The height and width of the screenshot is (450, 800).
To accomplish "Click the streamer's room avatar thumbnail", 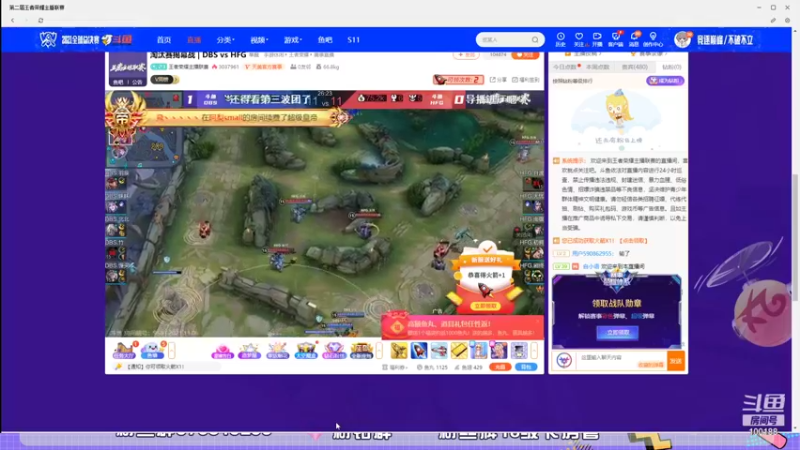I will pyautogui.click(x=128, y=68).
